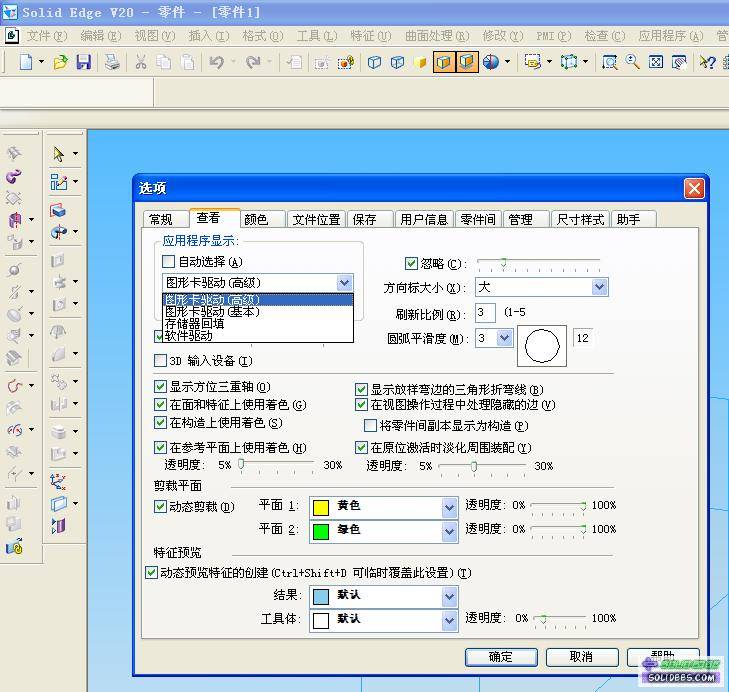The image size is (729, 692).
Task: Toggle 在参考平面上使用着色 (H) checkbox
Action: tap(160, 447)
